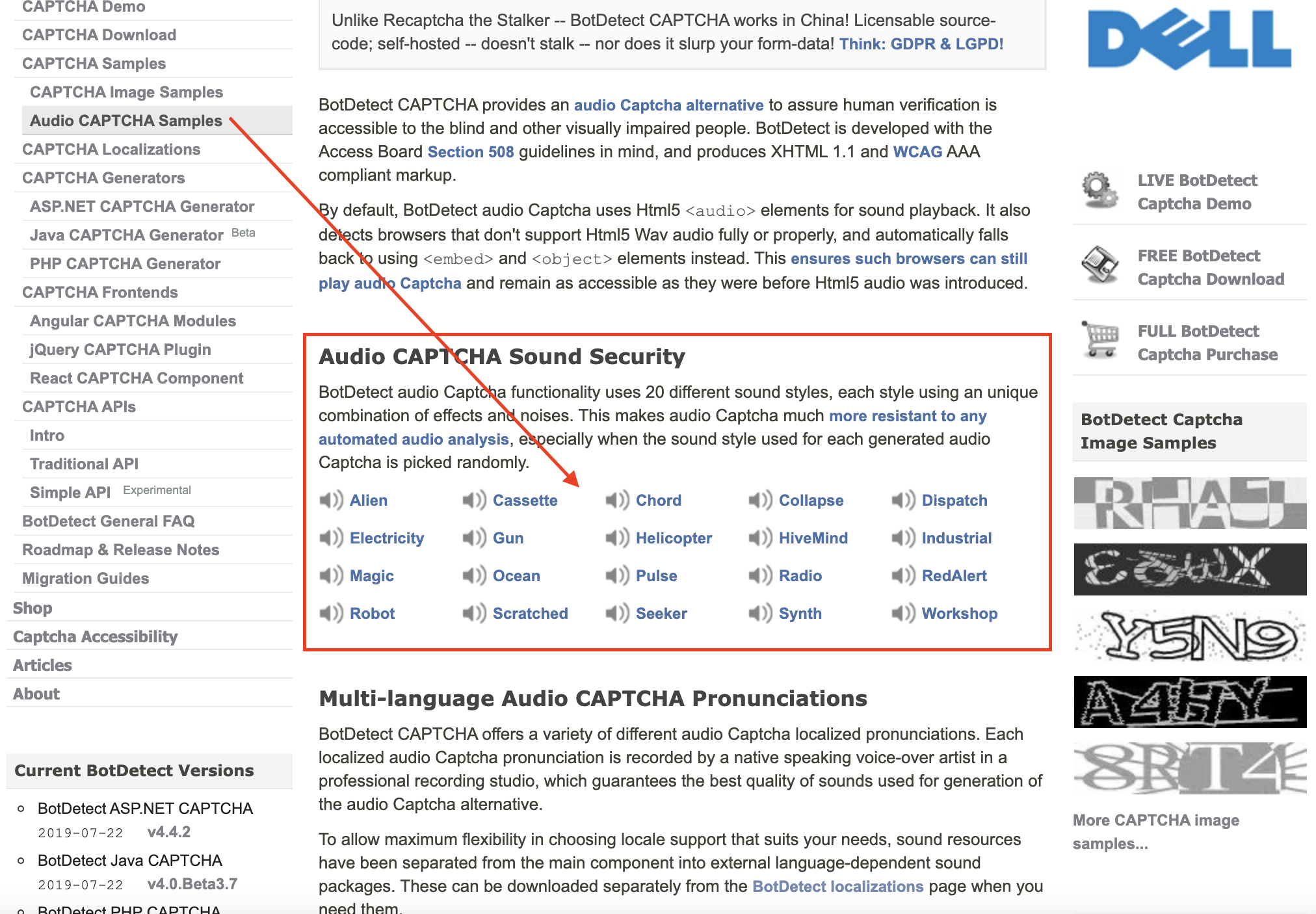Open CAPTCHA Image Samples in sidebar
The image size is (1316, 914).
tap(126, 92)
